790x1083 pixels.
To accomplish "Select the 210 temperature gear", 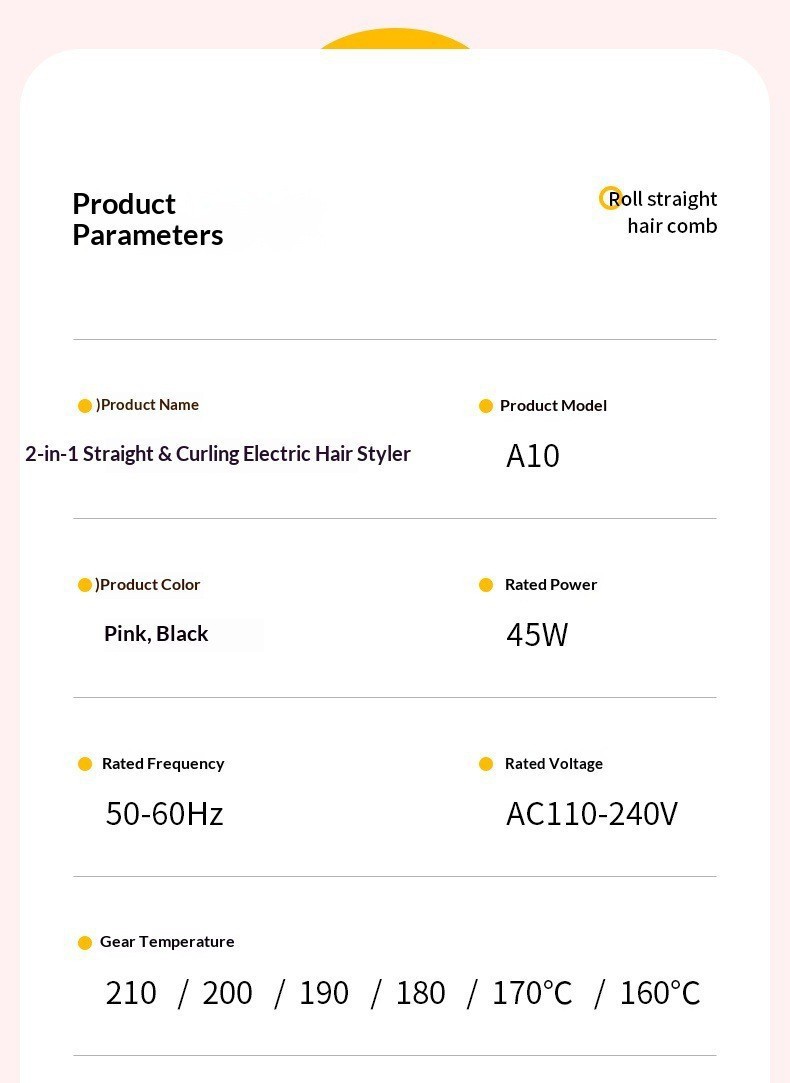I will (x=131, y=993).
